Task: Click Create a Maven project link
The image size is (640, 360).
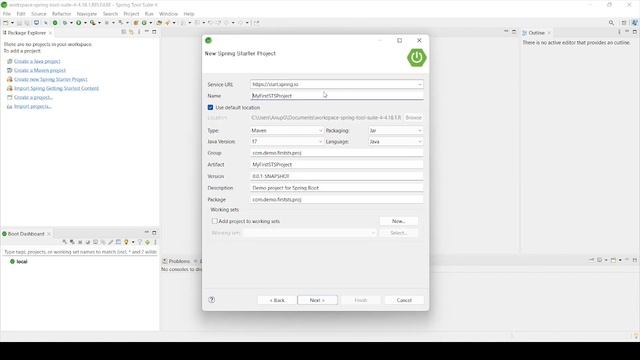Action: click(x=40, y=70)
